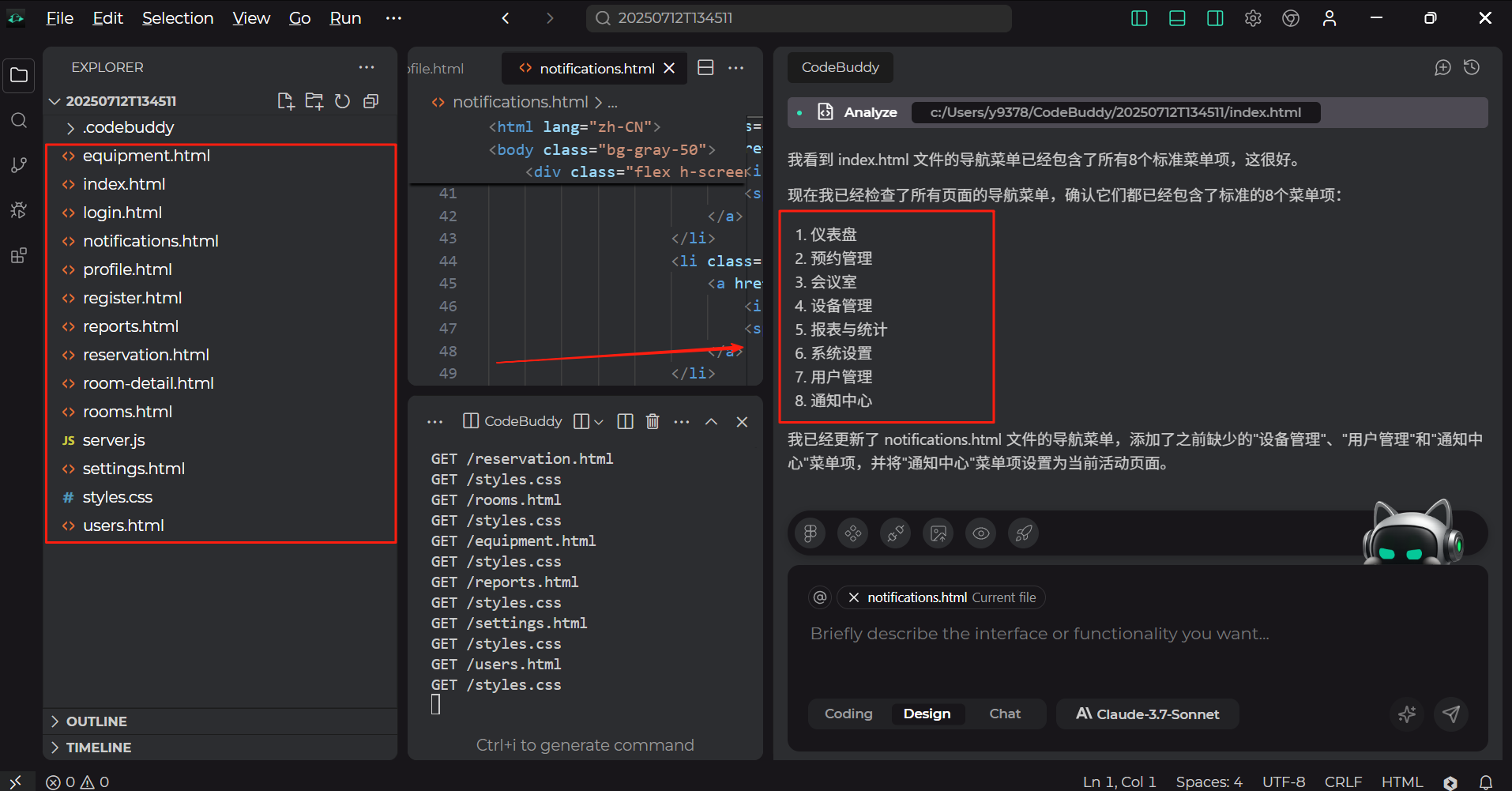1512x791 pixels.
Task: Open editor more actions ellipsis
Action: pyautogui.click(x=736, y=68)
